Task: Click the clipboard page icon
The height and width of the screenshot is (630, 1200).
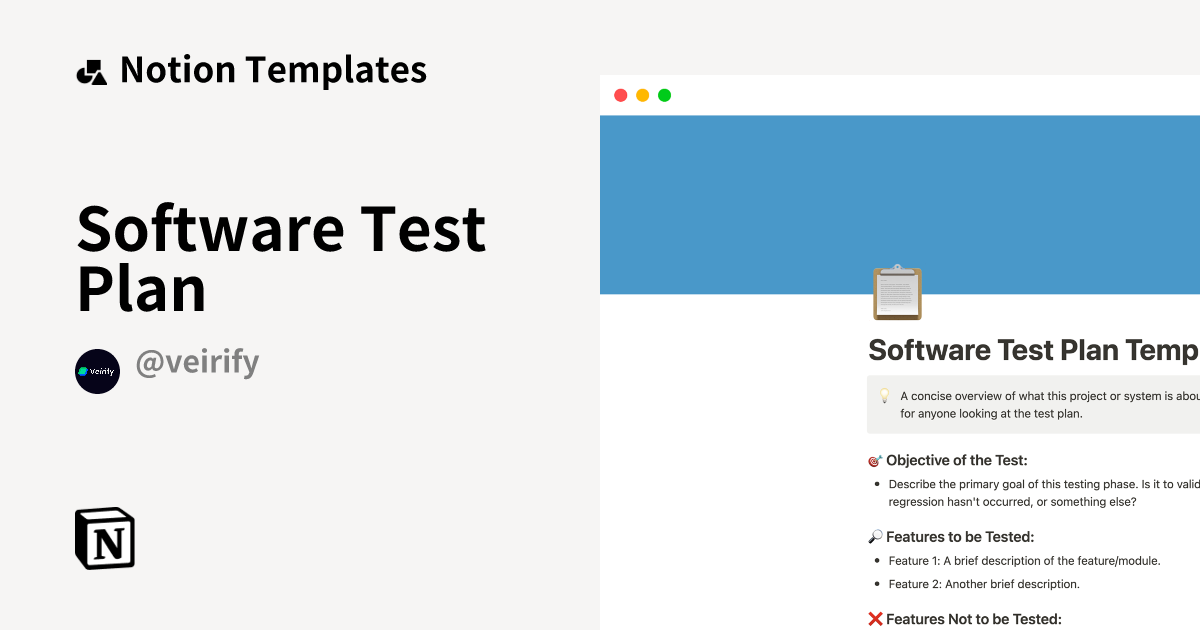Action: [897, 293]
